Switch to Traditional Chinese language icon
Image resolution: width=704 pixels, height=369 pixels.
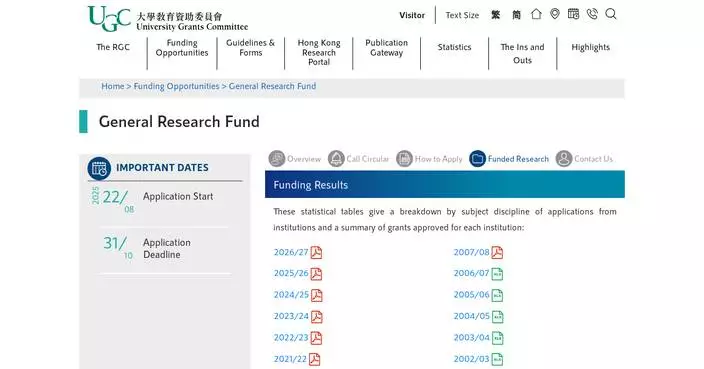(496, 15)
